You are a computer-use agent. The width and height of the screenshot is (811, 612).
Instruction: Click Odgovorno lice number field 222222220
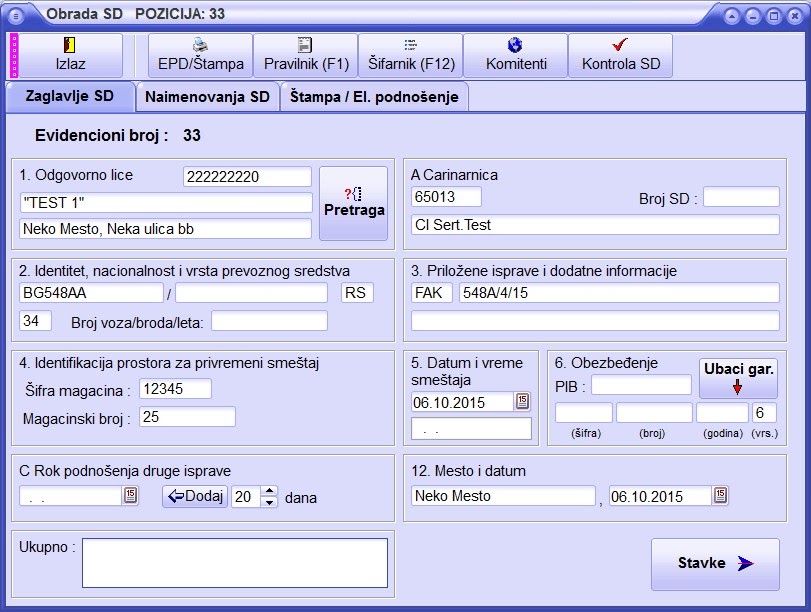coord(247,176)
